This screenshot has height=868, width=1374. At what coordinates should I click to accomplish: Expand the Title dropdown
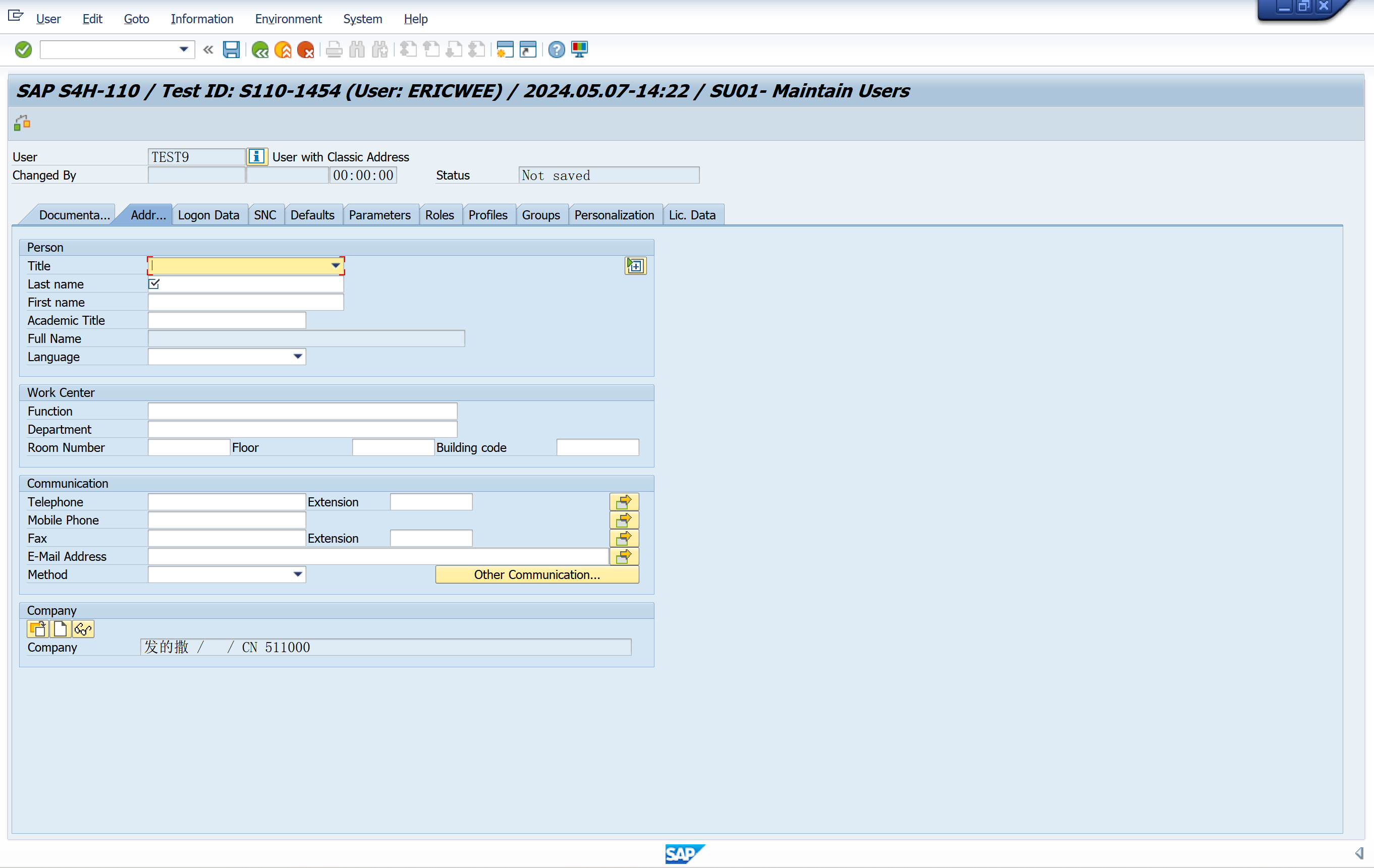tap(336, 266)
